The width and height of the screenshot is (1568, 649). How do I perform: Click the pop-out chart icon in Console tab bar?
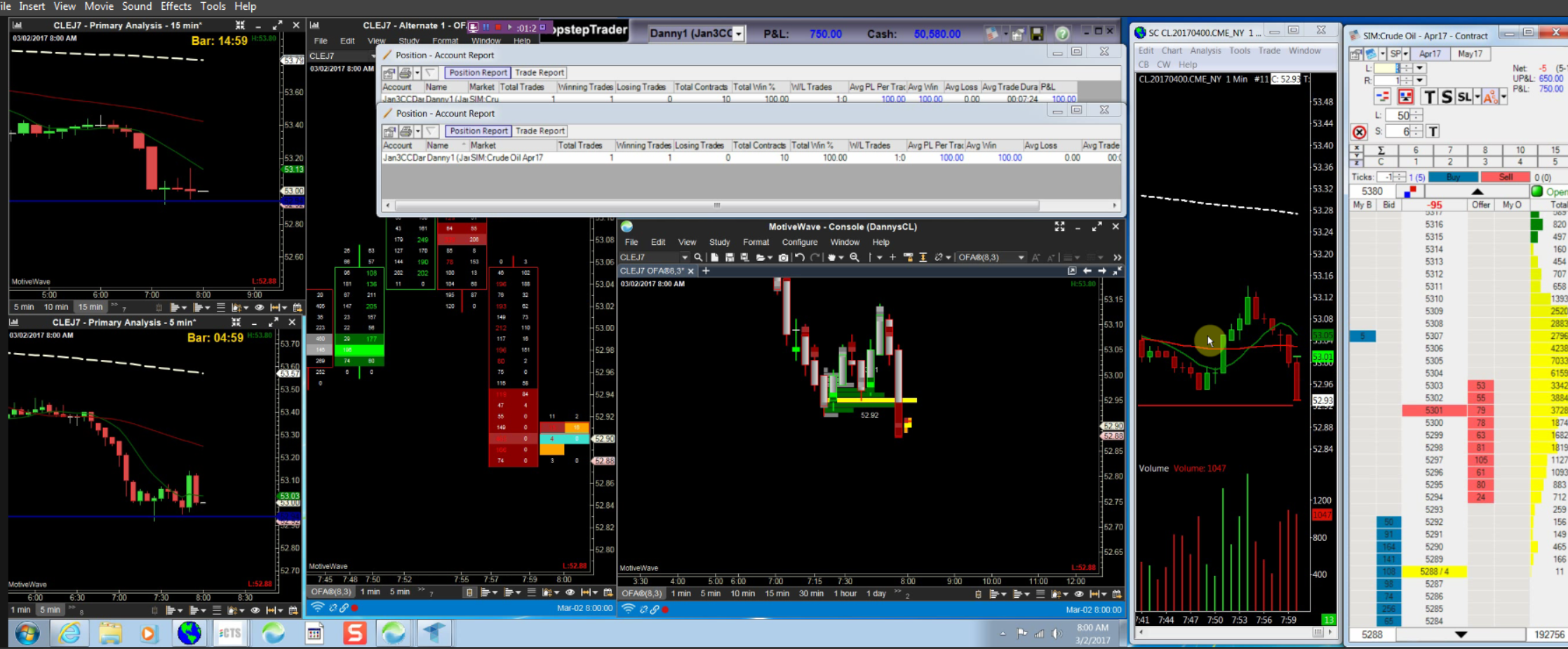[1072, 271]
